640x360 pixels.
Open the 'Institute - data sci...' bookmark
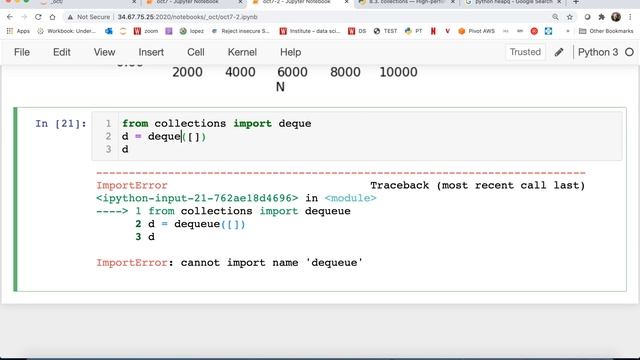pos(310,31)
